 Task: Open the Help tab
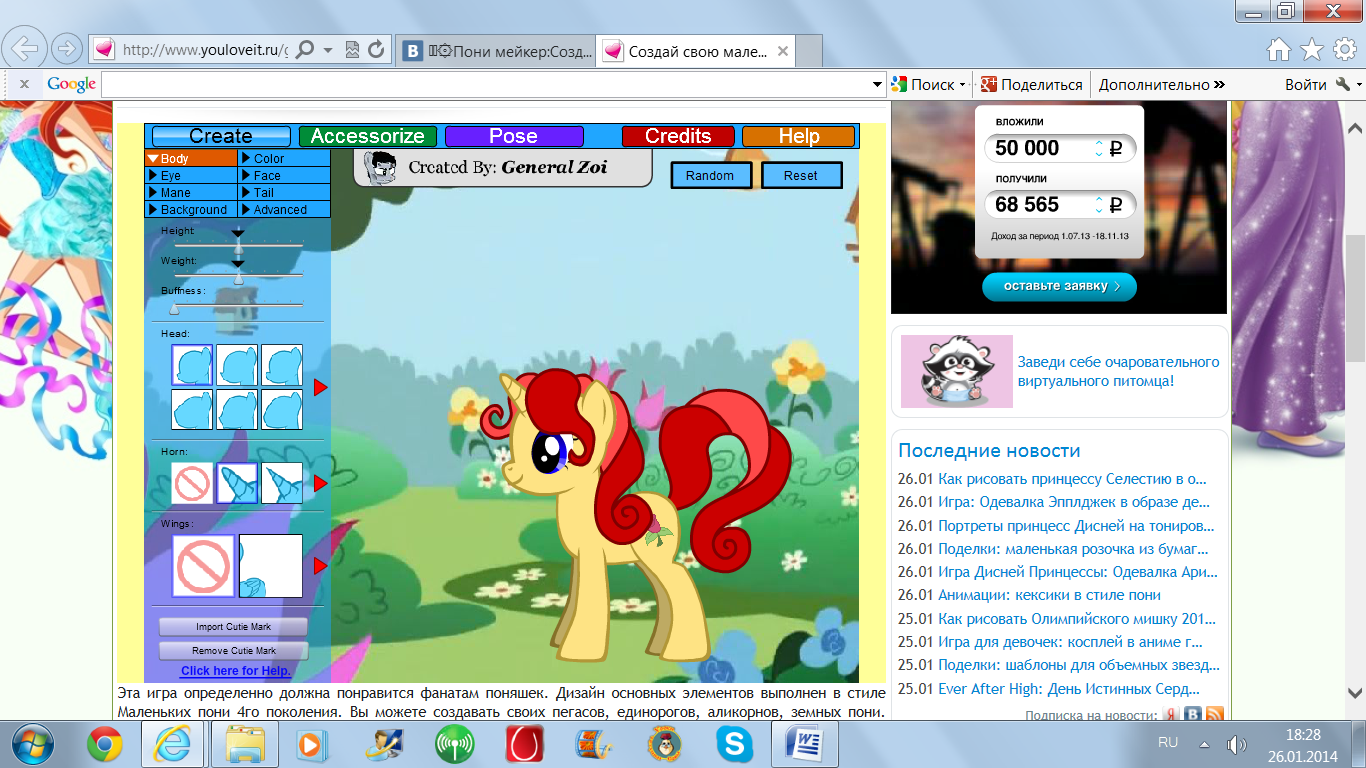point(799,136)
